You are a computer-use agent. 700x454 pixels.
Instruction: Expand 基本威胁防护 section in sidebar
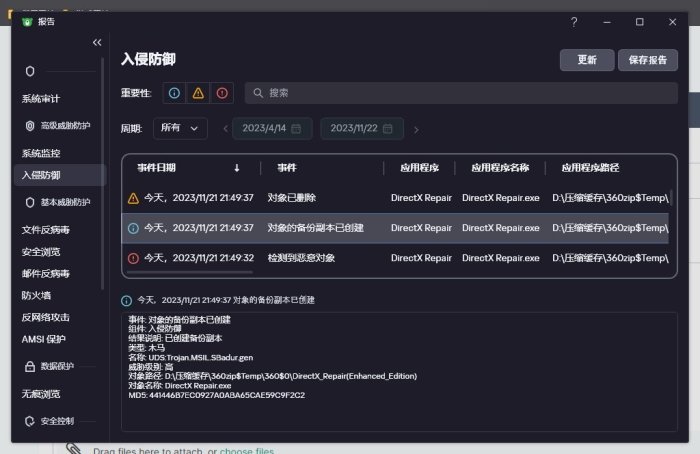[x=66, y=202]
